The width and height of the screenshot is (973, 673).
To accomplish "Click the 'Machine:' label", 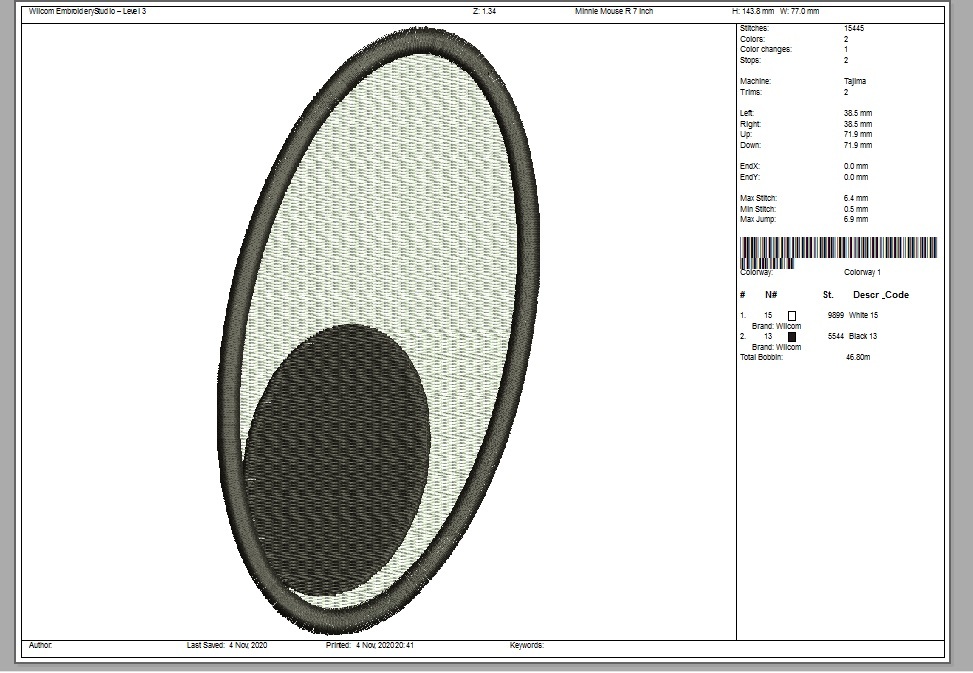I will (755, 81).
